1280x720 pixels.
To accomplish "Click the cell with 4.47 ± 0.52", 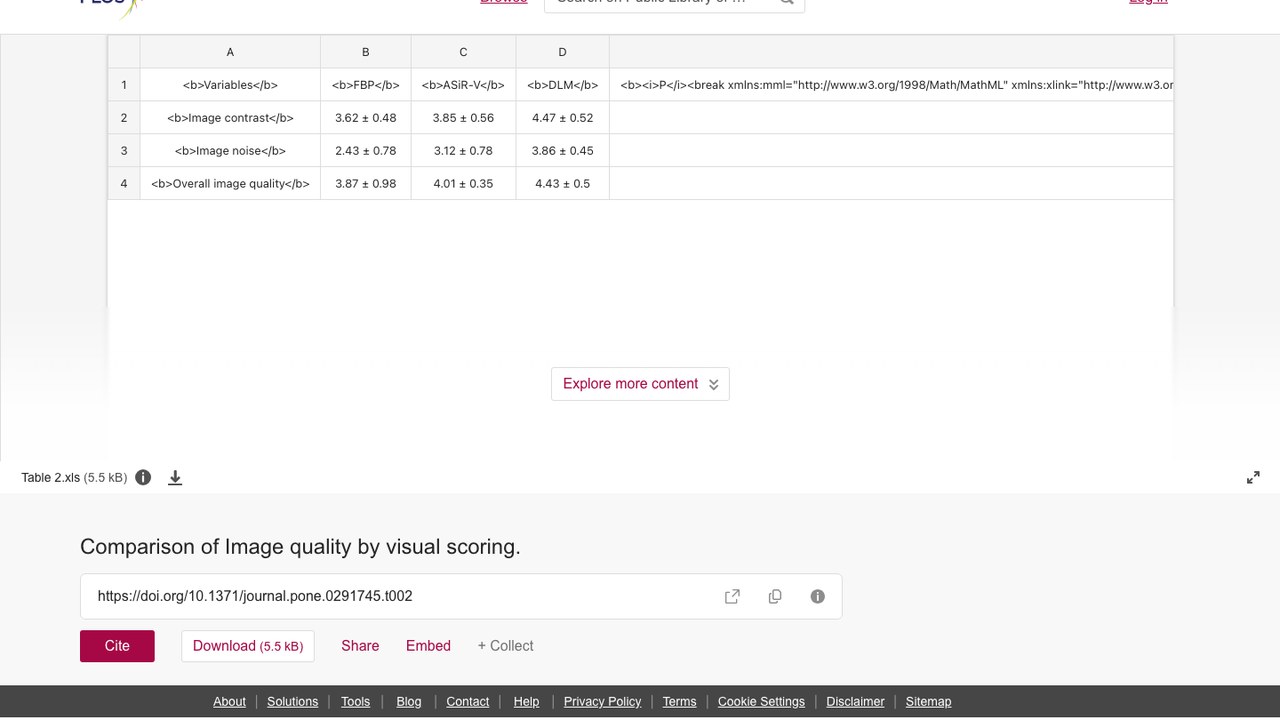I will pyautogui.click(x=562, y=118).
